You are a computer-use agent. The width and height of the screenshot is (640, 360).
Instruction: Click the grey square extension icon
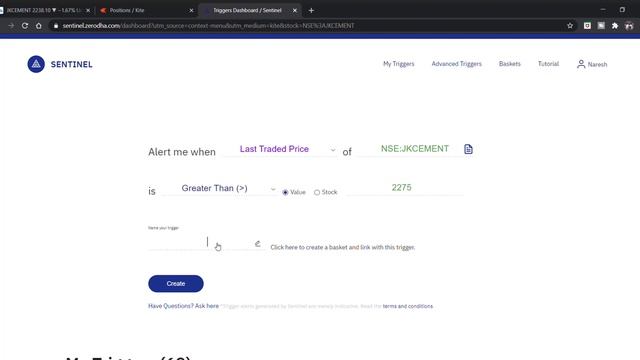point(601,26)
